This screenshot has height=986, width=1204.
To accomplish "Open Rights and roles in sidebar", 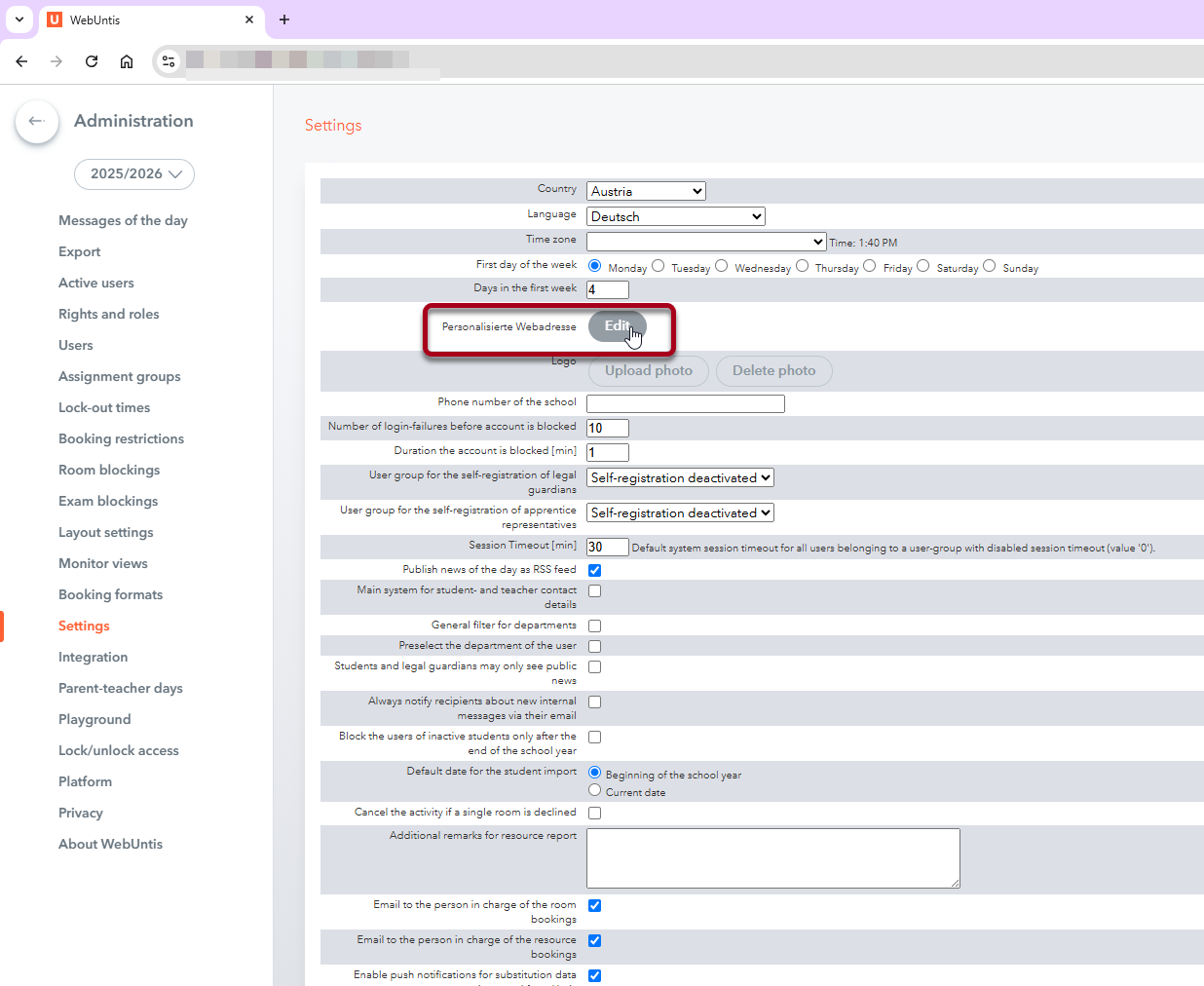I will (108, 314).
